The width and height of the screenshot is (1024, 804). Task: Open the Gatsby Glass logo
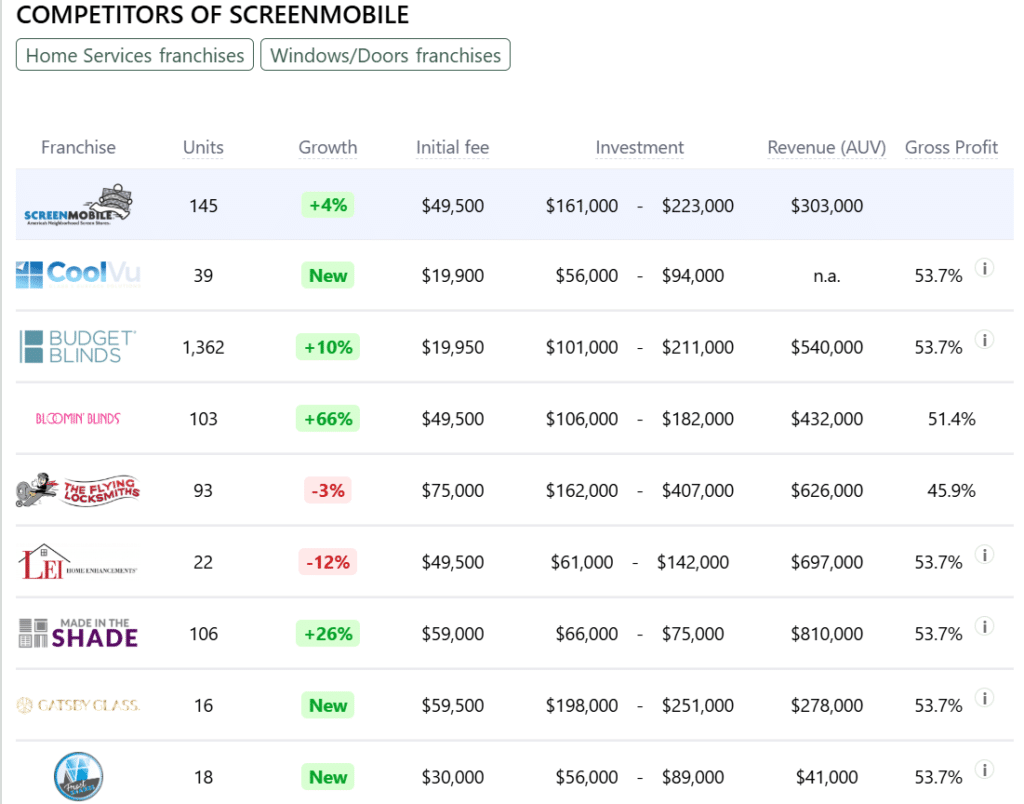[78, 705]
